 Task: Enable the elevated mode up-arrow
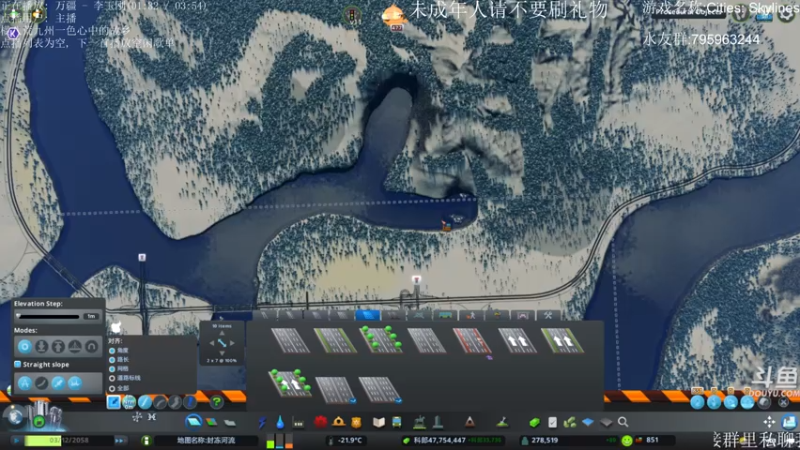[58, 347]
